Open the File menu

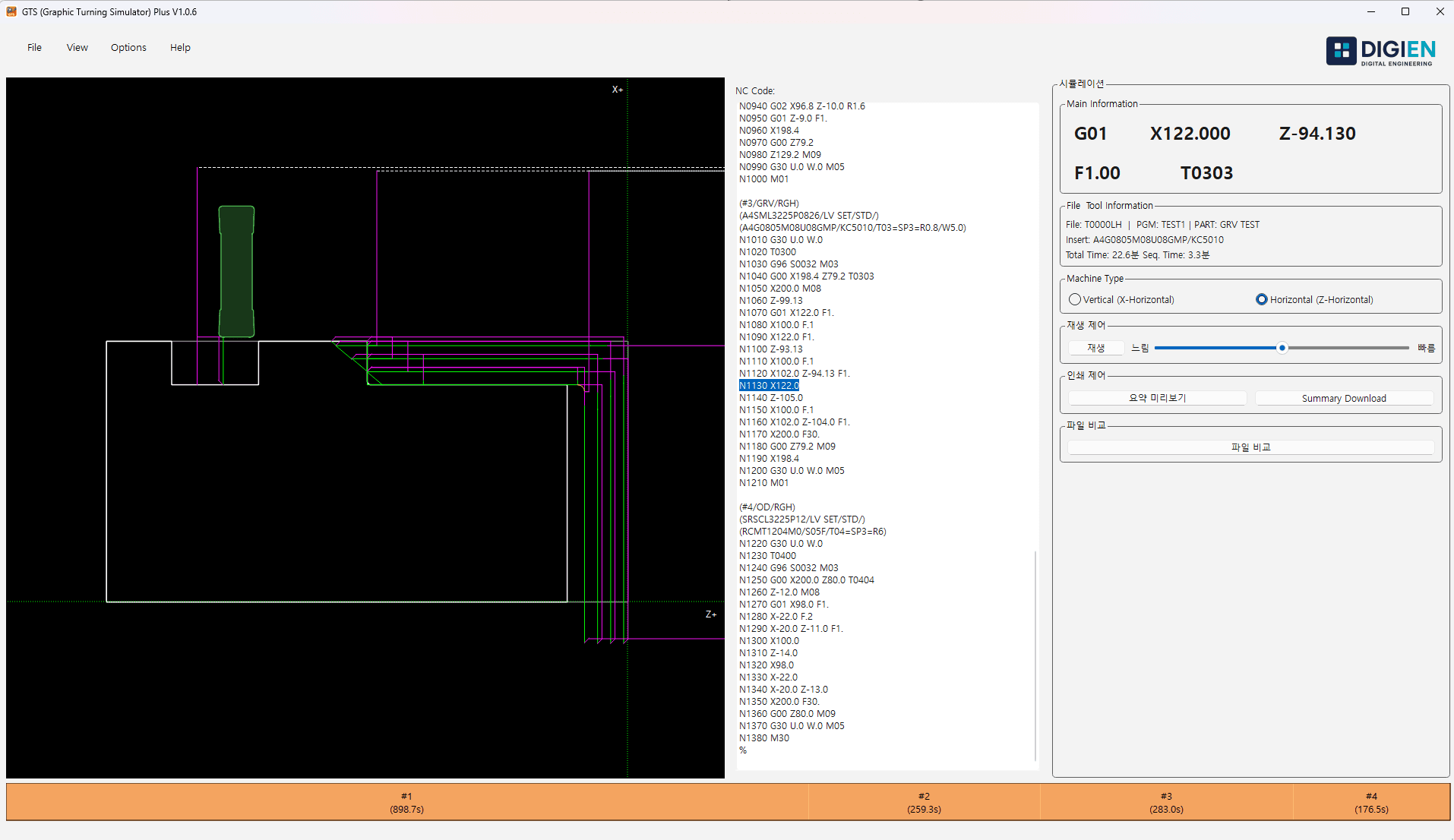point(34,47)
